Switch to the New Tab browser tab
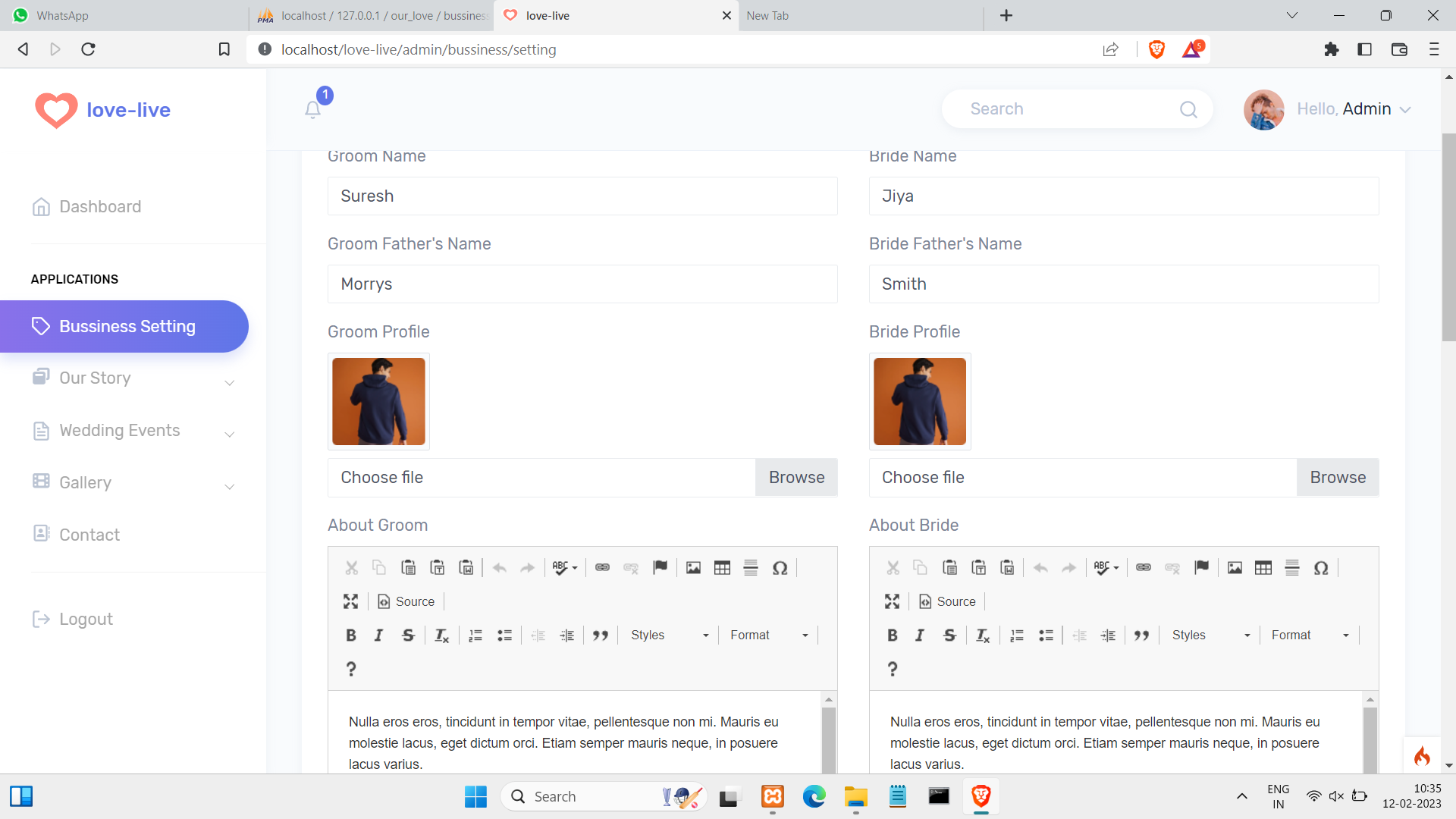Screen dimensions: 1456x819 861,15
